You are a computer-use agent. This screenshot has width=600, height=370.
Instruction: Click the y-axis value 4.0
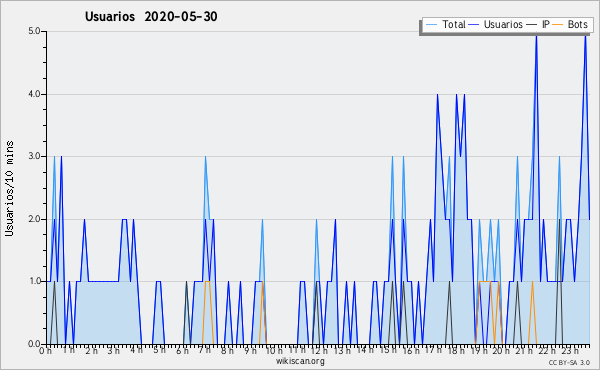point(34,94)
